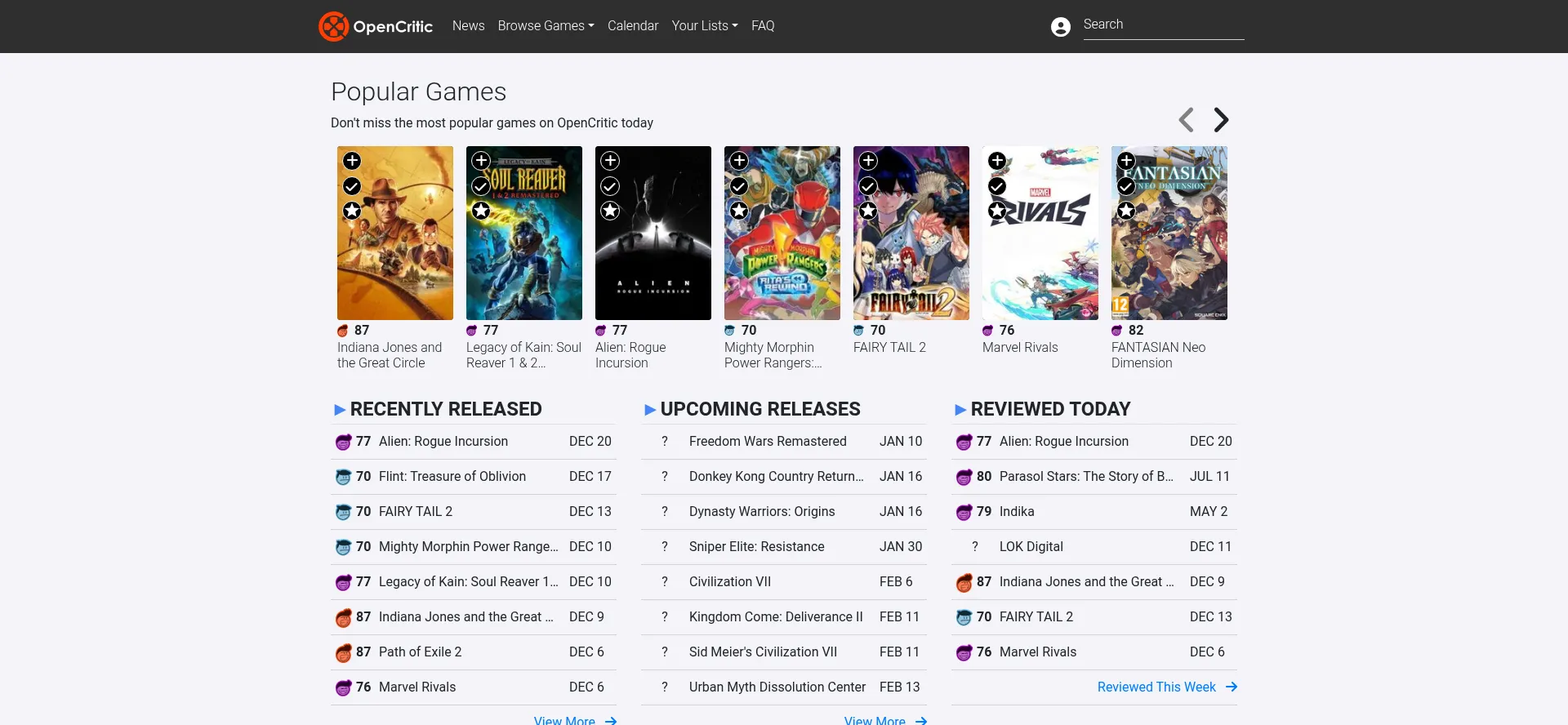Mark Legacy of Kain as played checkmark
This screenshot has width=1568, height=725.
(x=481, y=186)
